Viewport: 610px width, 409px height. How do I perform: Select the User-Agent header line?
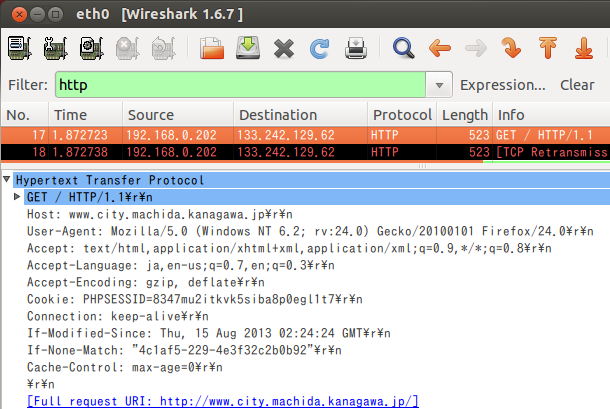pyautogui.click(x=310, y=231)
